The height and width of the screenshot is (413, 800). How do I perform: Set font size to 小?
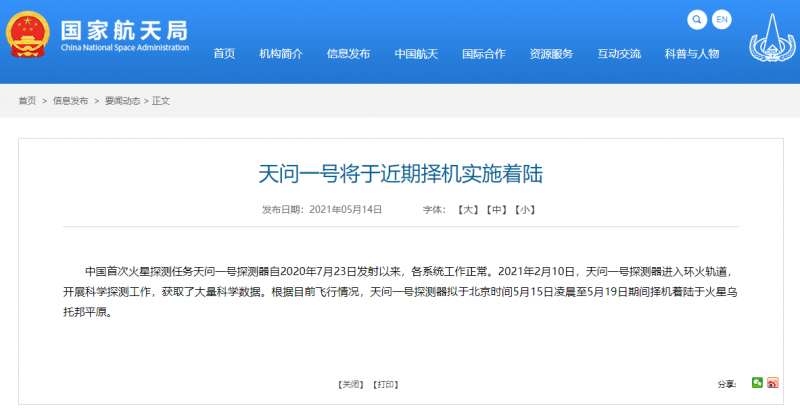click(524, 210)
